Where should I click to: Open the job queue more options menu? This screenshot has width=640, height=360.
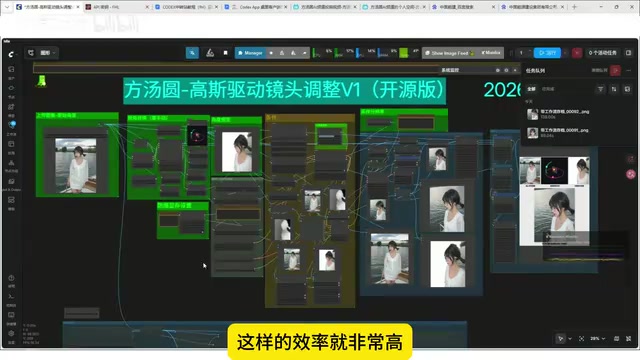click(629, 71)
